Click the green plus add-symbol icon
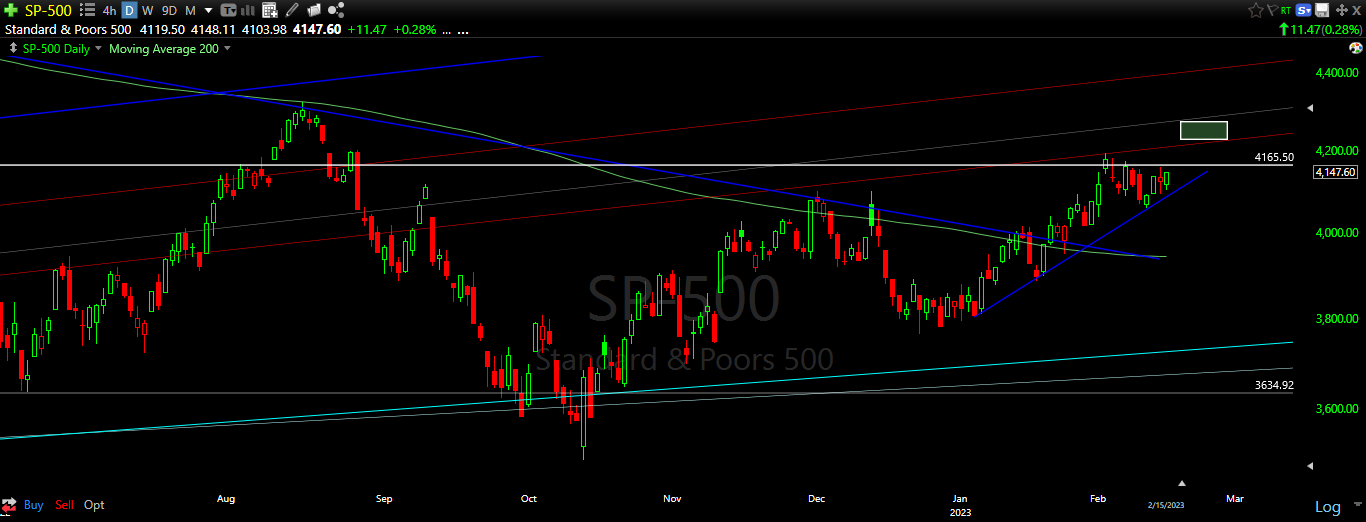Image resolution: width=1366 pixels, height=522 pixels. tap(11, 10)
